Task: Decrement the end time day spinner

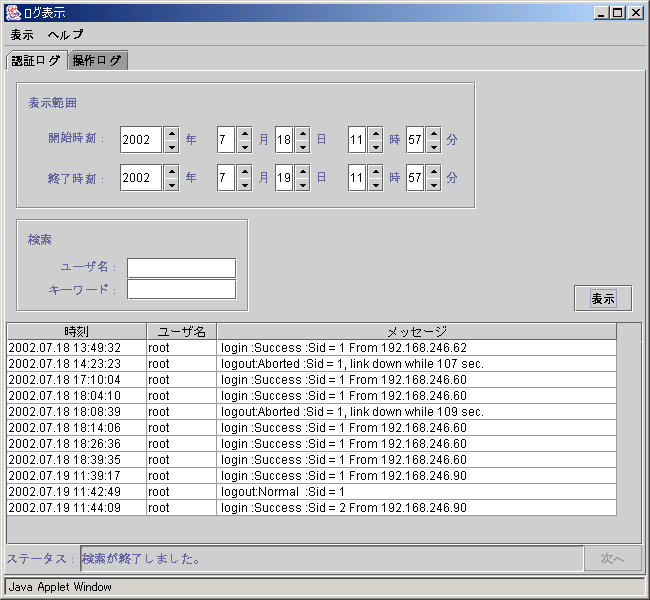Action: (x=302, y=185)
